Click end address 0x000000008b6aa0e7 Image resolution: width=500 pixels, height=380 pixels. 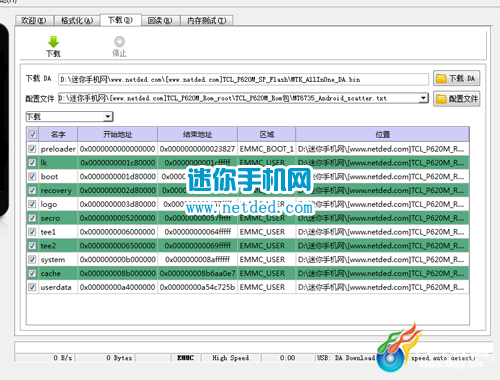pos(197,273)
